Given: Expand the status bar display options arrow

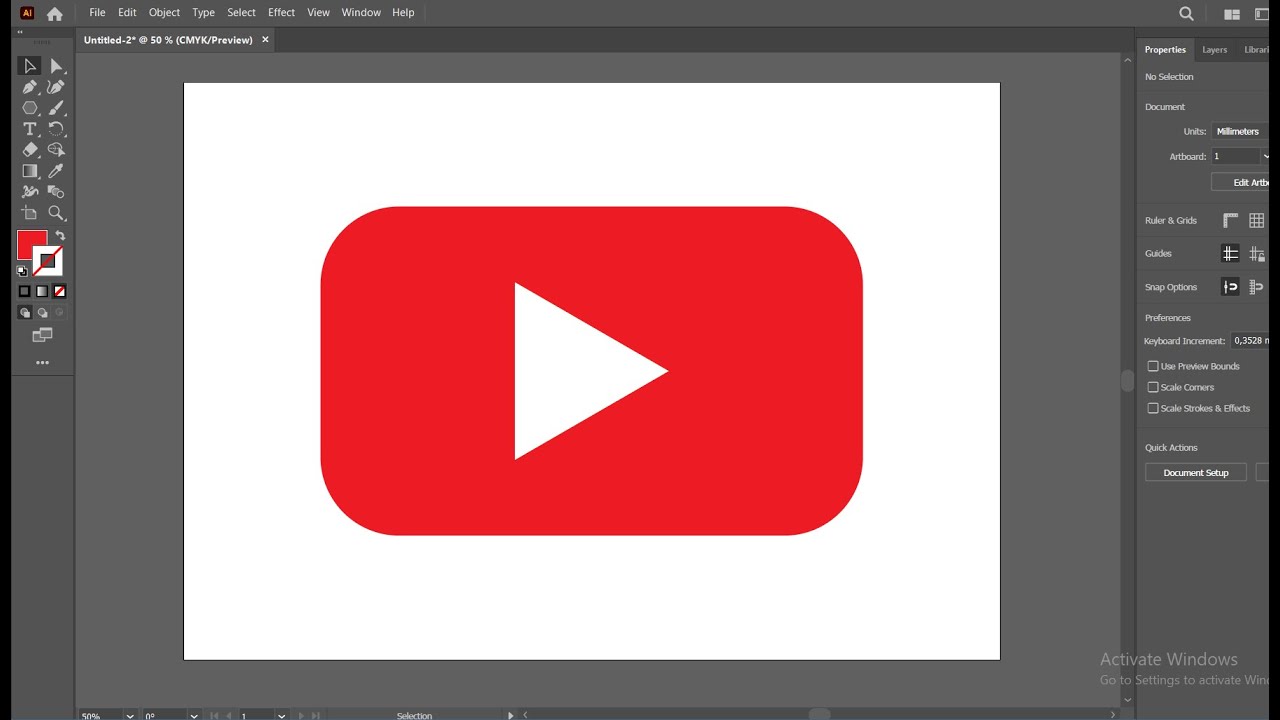Looking at the screenshot, I should tap(510, 715).
